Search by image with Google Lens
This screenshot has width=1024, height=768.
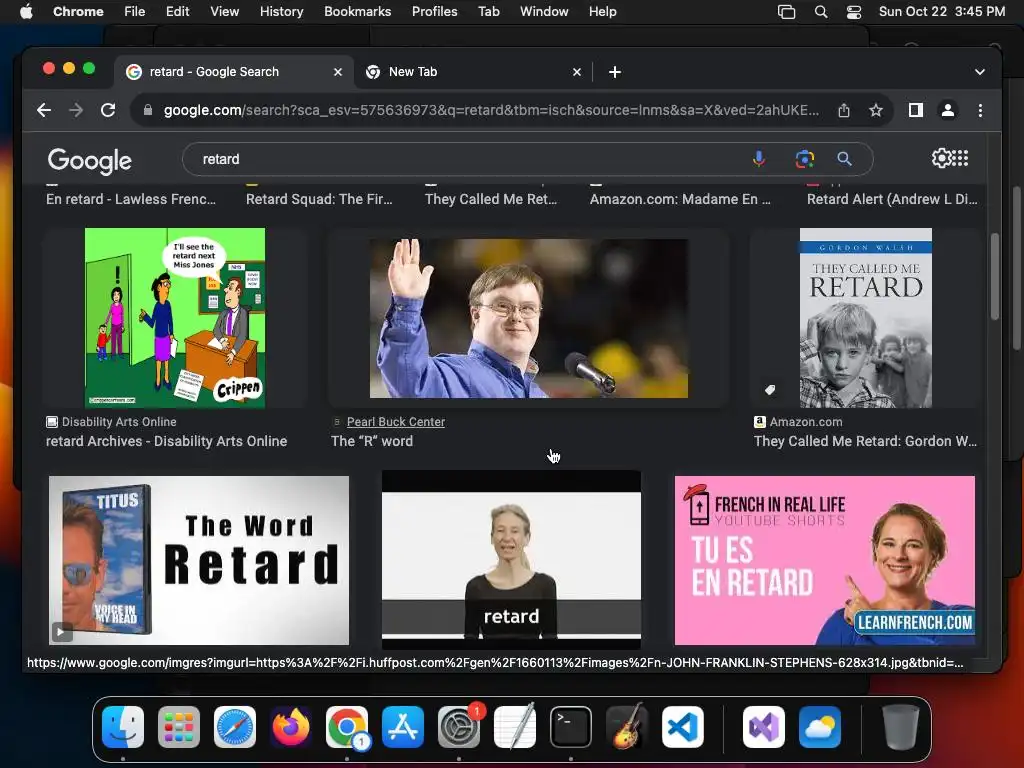point(805,159)
